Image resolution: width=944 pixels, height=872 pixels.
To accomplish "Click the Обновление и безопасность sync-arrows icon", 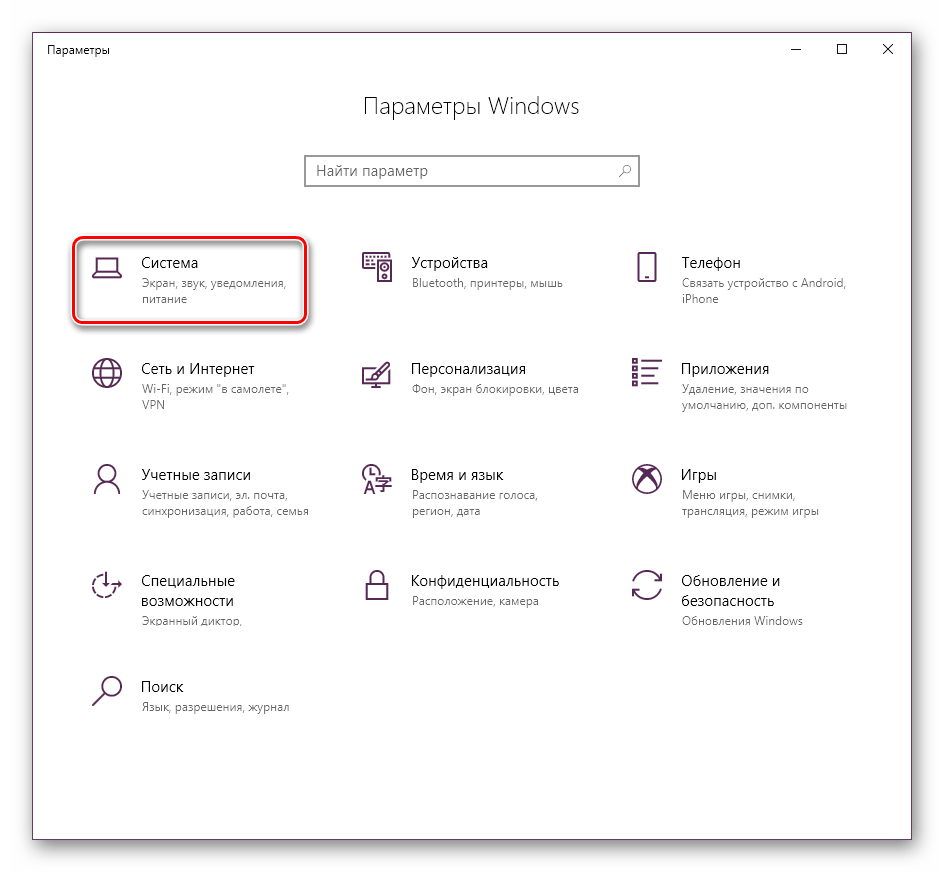I will [x=646, y=585].
